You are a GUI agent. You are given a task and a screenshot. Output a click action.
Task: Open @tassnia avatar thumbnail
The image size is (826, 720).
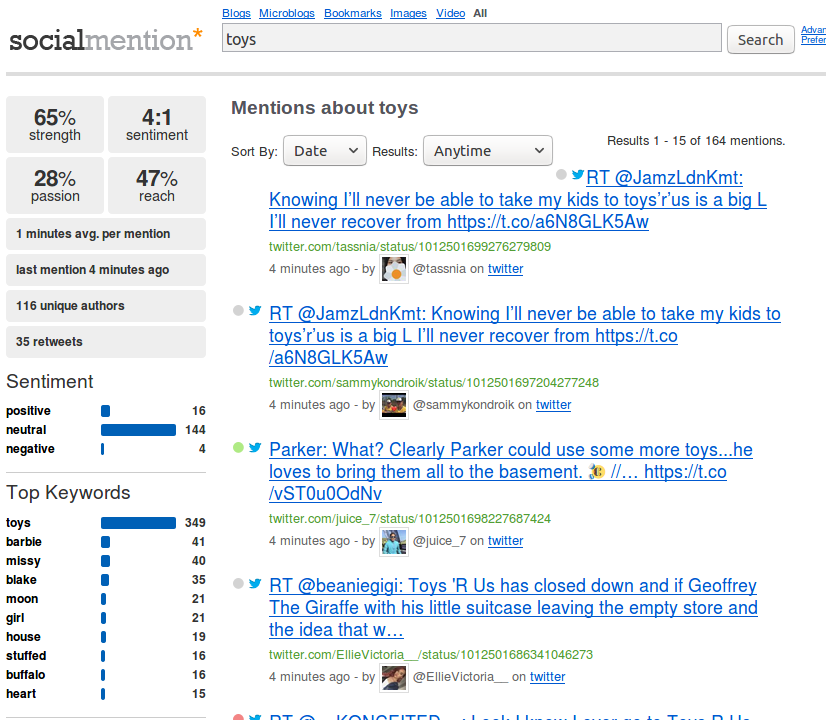pos(394,269)
